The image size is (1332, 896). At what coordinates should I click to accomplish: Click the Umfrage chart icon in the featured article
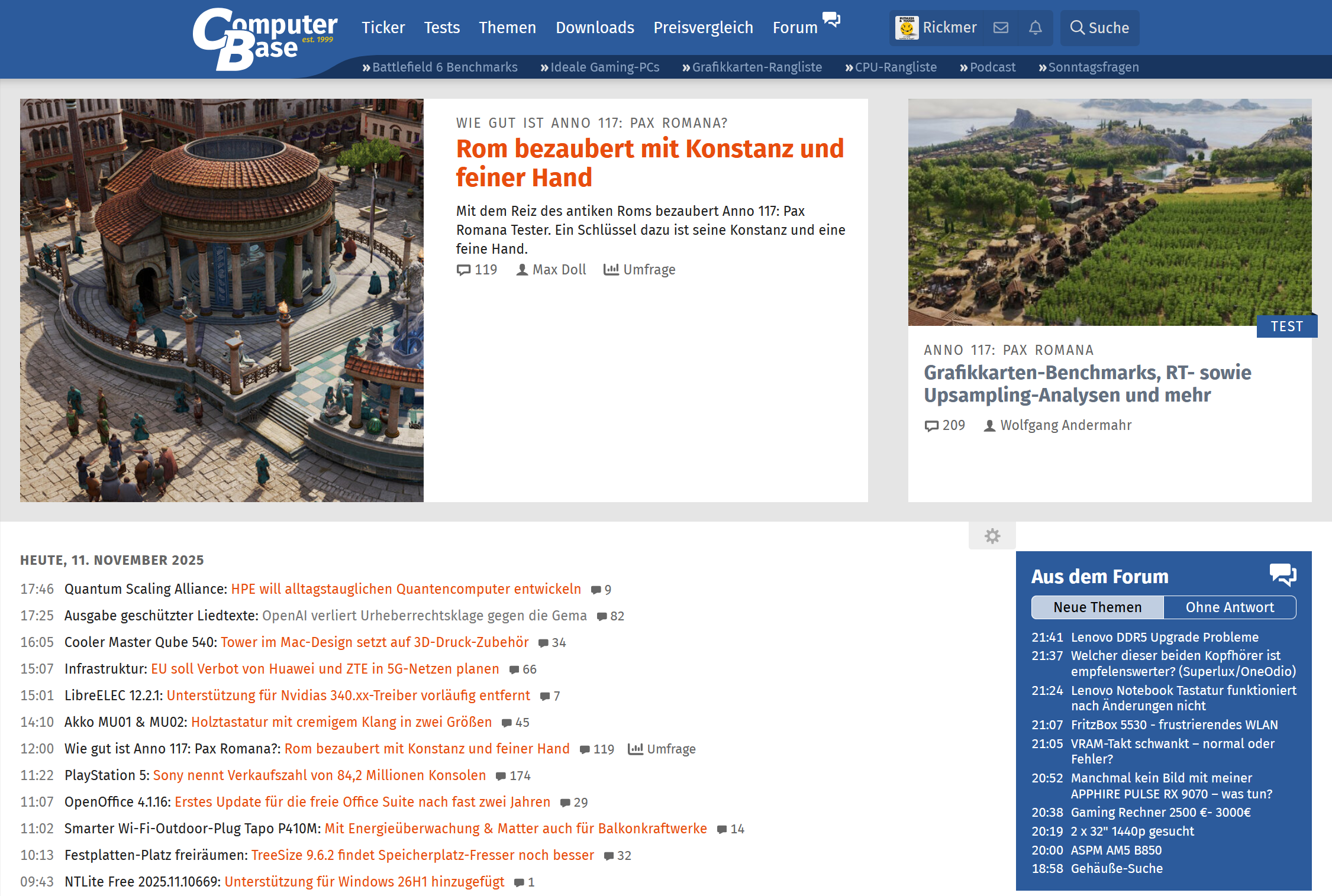[611, 270]
